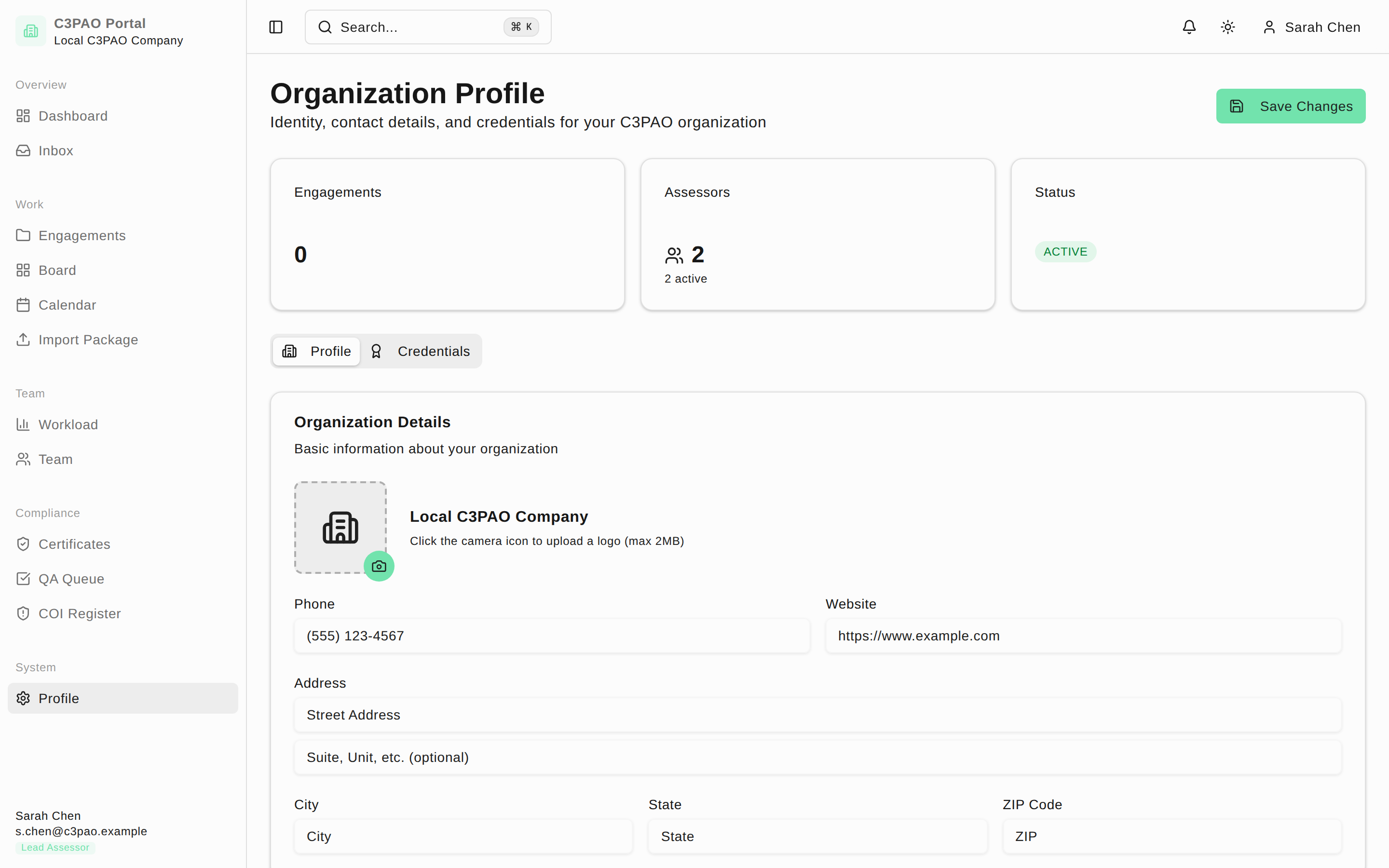Go to Certificates

click(123, 544)
